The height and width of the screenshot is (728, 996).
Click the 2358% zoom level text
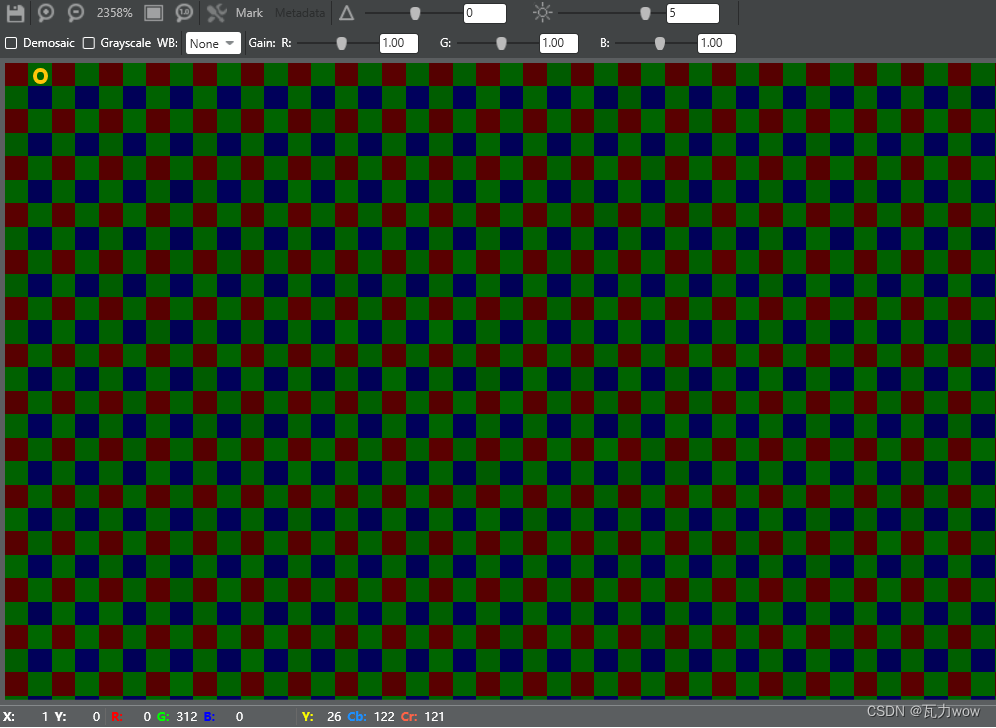coord(114,13)
